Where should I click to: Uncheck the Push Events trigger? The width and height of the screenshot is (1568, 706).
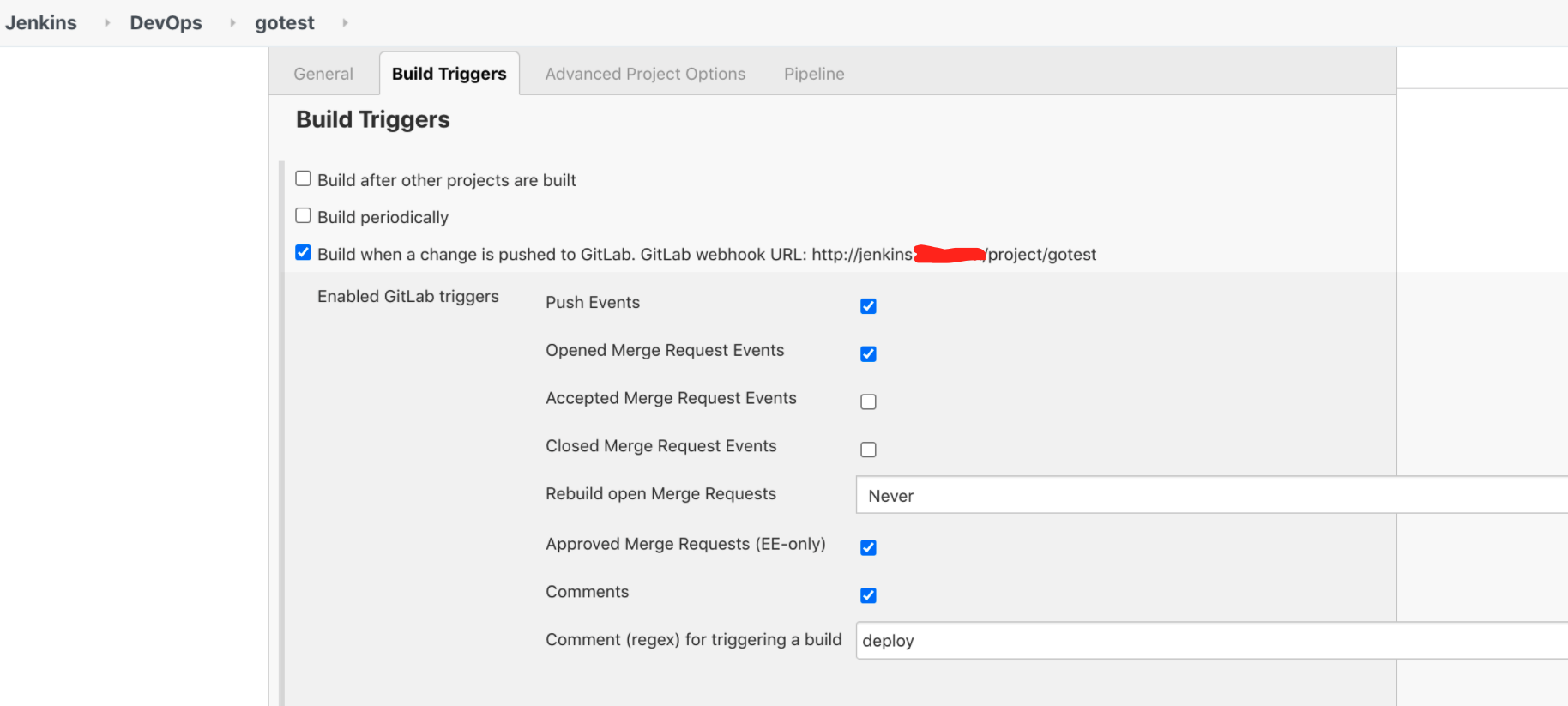pyautogui.click(x=868, y=306)
